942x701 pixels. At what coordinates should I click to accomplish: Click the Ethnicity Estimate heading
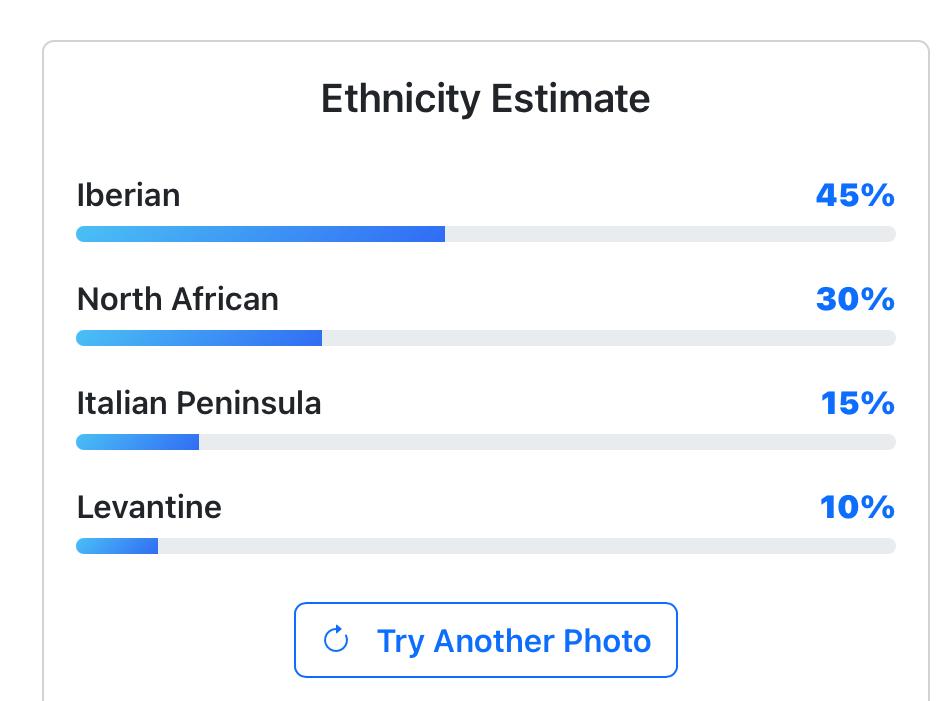[485, 99]
